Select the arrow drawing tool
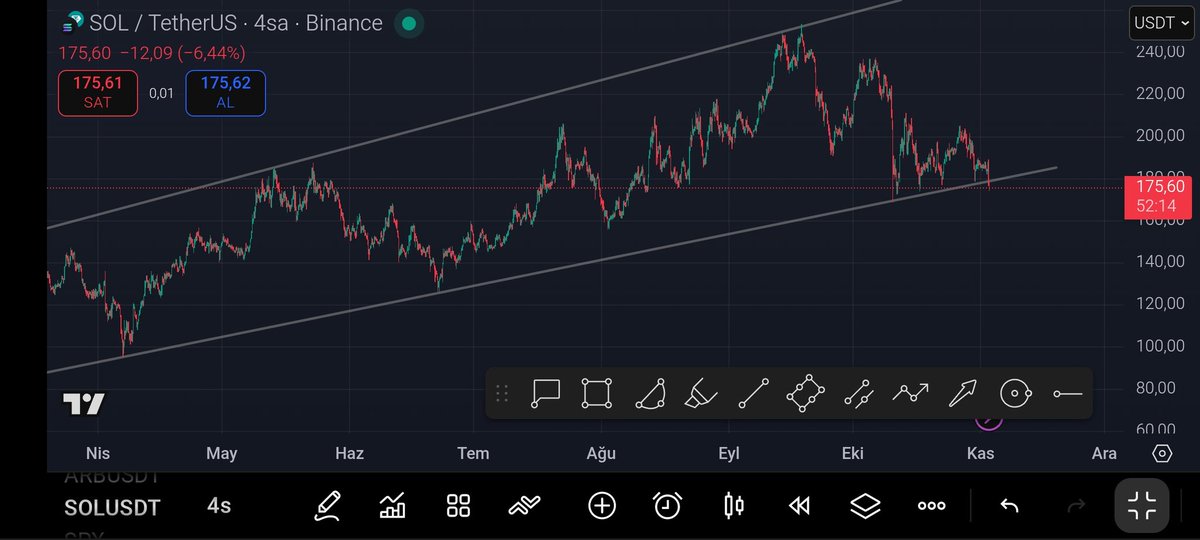1200x540 pixels. (962, 393)
